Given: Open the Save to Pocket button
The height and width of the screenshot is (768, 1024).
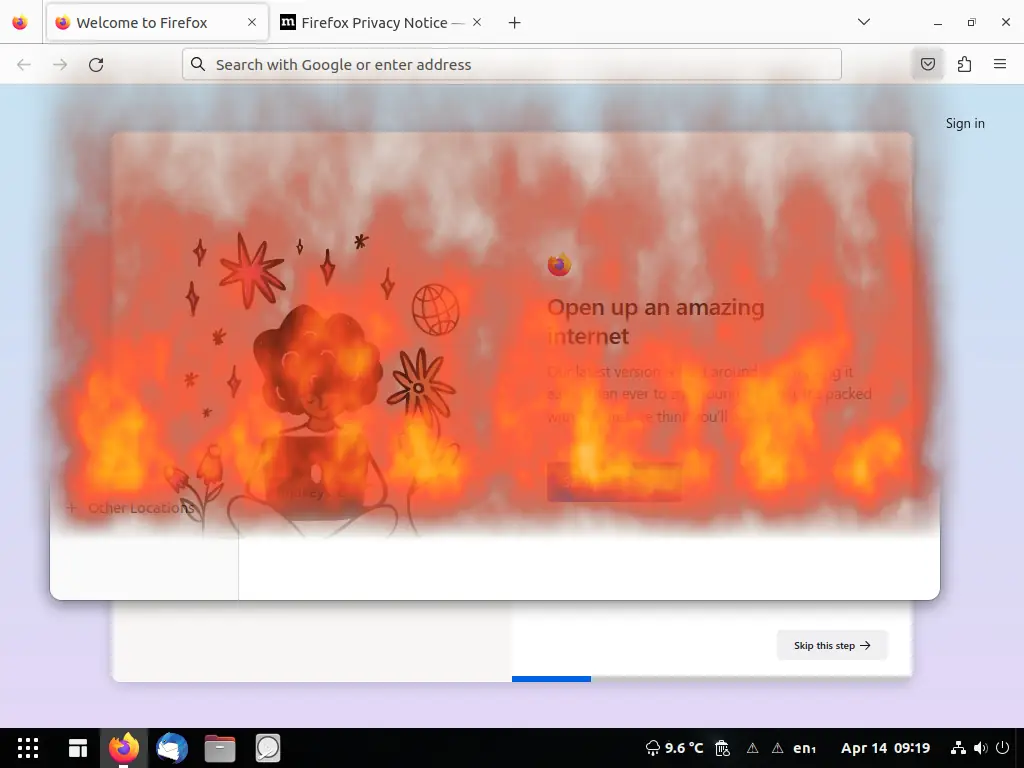Looking at the screenshot, I should pyautogui.click(x=927, y=64).
